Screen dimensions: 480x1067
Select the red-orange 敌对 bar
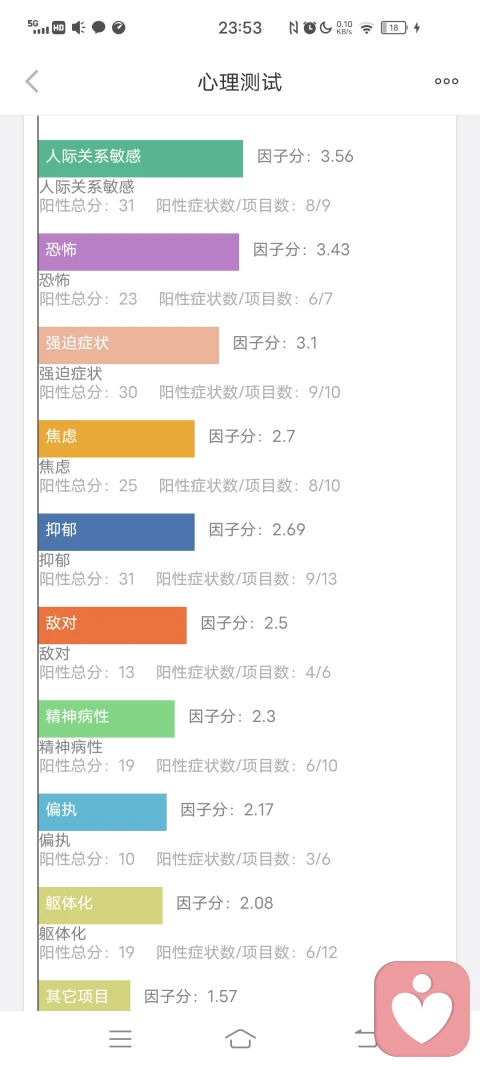[112, 625]
